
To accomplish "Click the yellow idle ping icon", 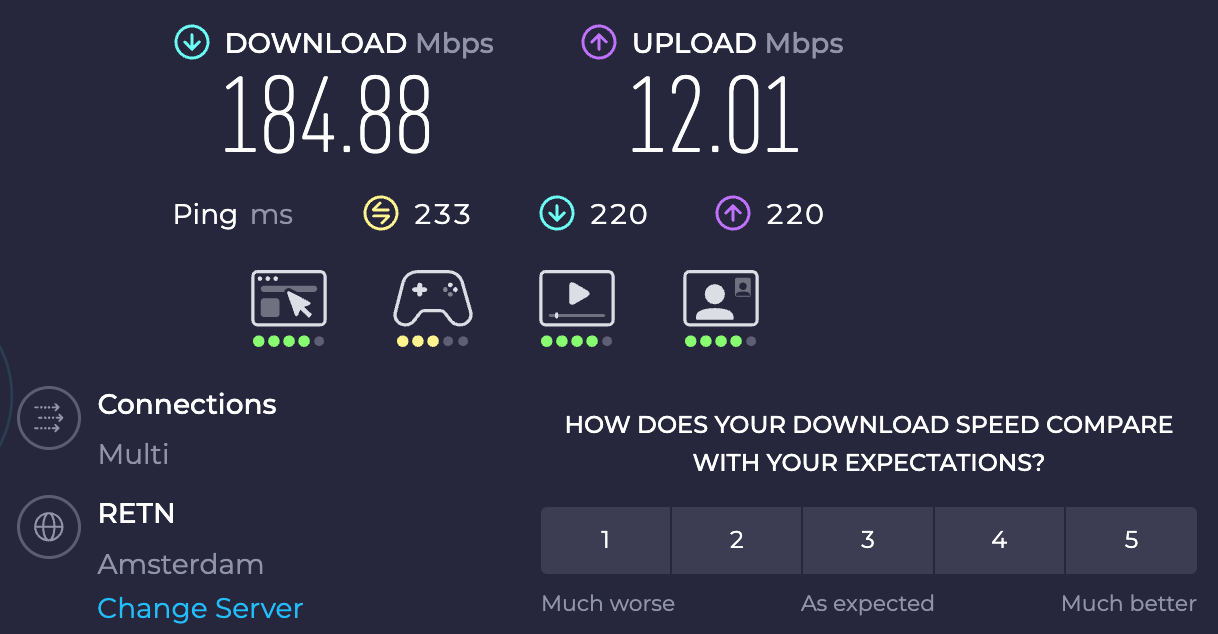I will pyautogui.click(x=379, y=213).
